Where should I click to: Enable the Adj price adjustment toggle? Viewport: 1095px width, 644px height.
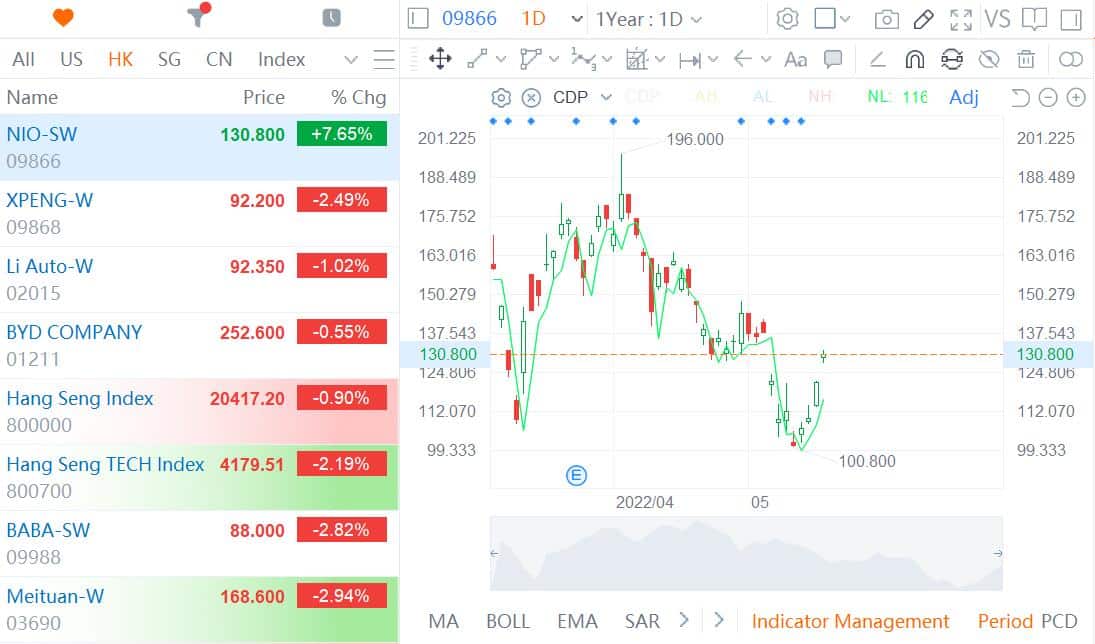(x=963, y=97)
